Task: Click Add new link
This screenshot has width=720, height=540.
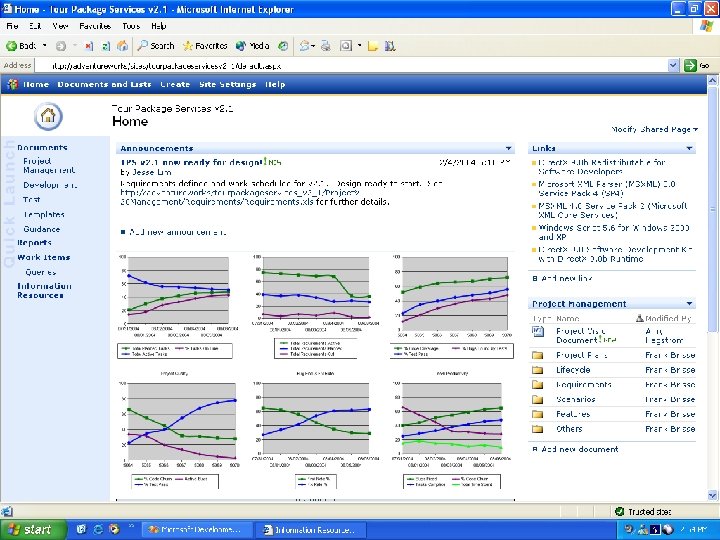Action: coord(567,278)
